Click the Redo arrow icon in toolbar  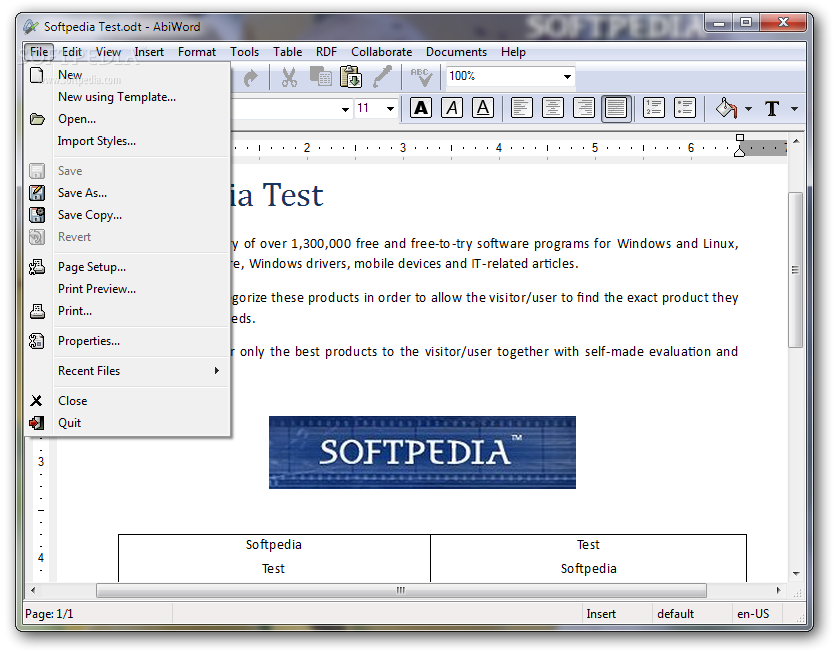(250, 78)
